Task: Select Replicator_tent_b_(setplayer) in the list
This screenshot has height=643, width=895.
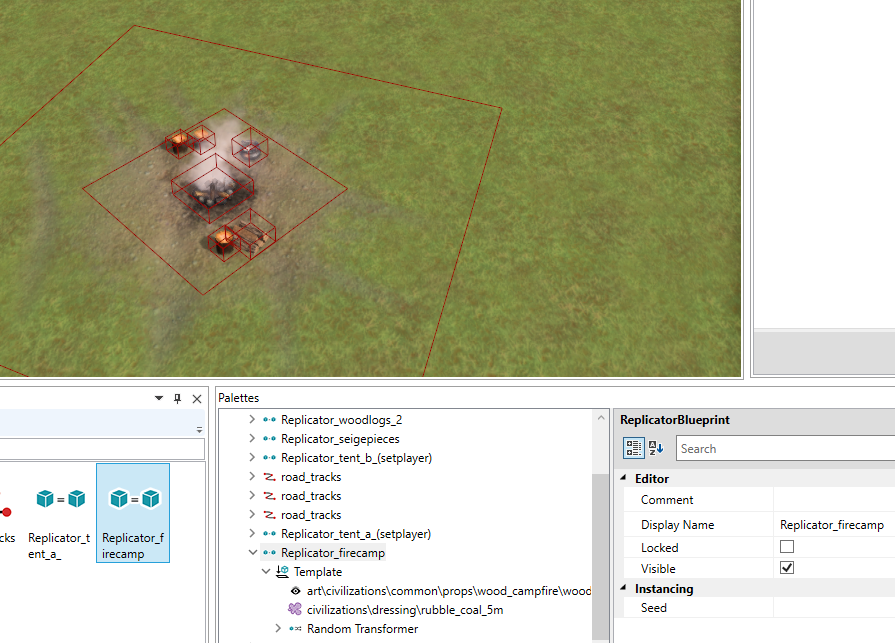Action: (356, 458)
